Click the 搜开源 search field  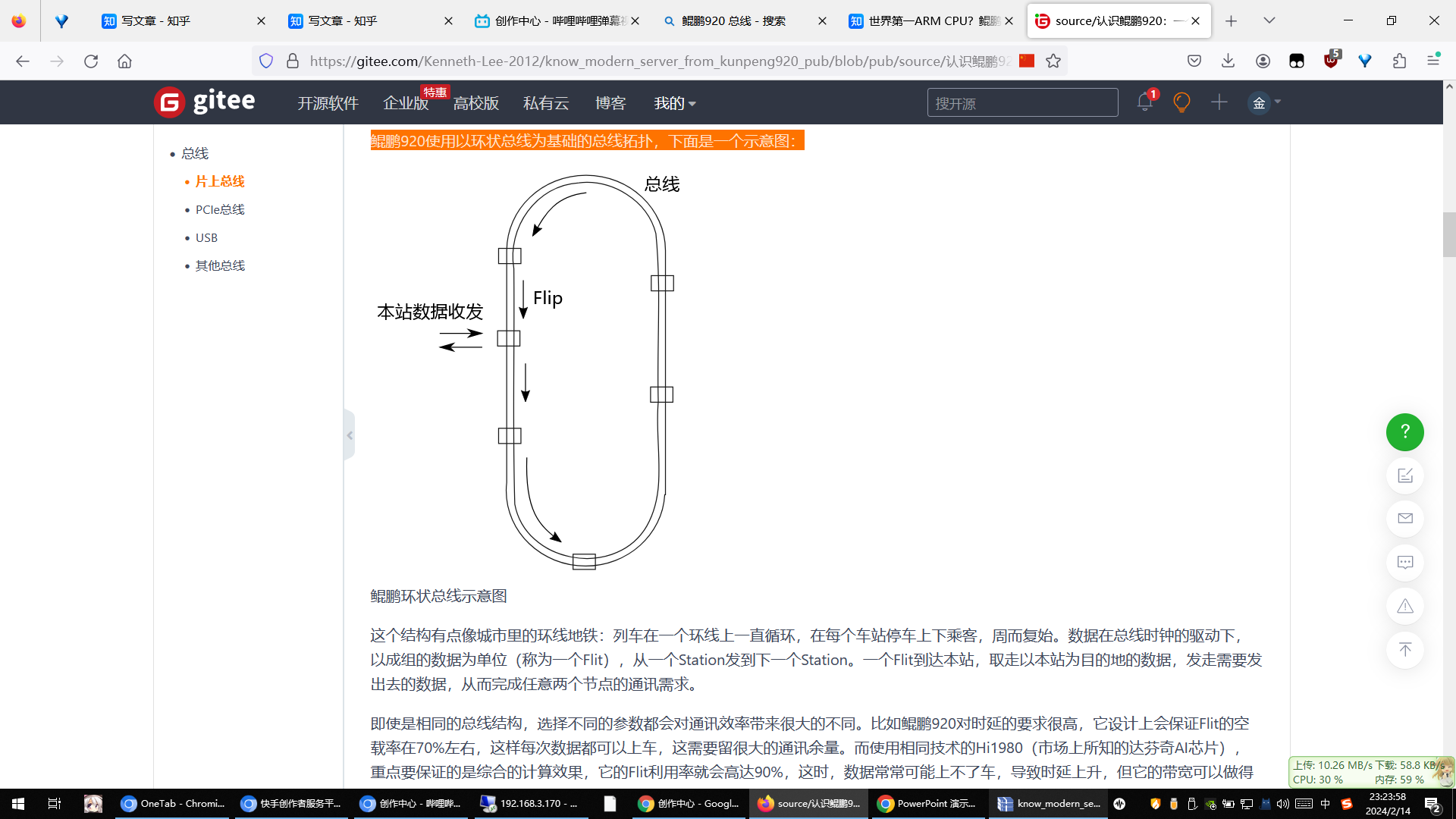click(x=1022, y=102)
